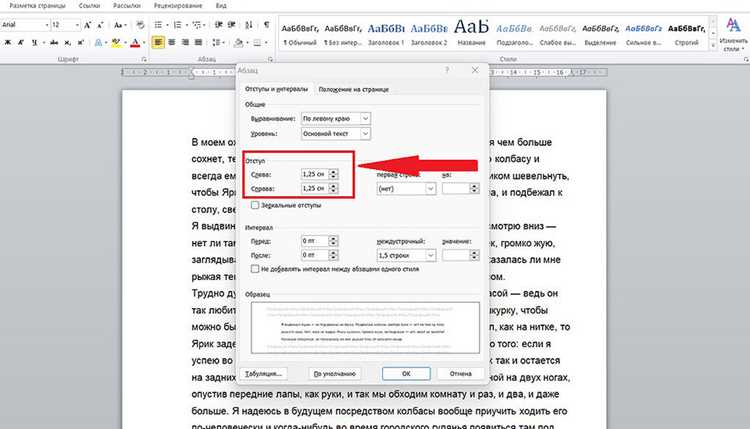750x429 pixels.
Task: Click the help question mark in Абзац dialog
Action: coord(447,70)
